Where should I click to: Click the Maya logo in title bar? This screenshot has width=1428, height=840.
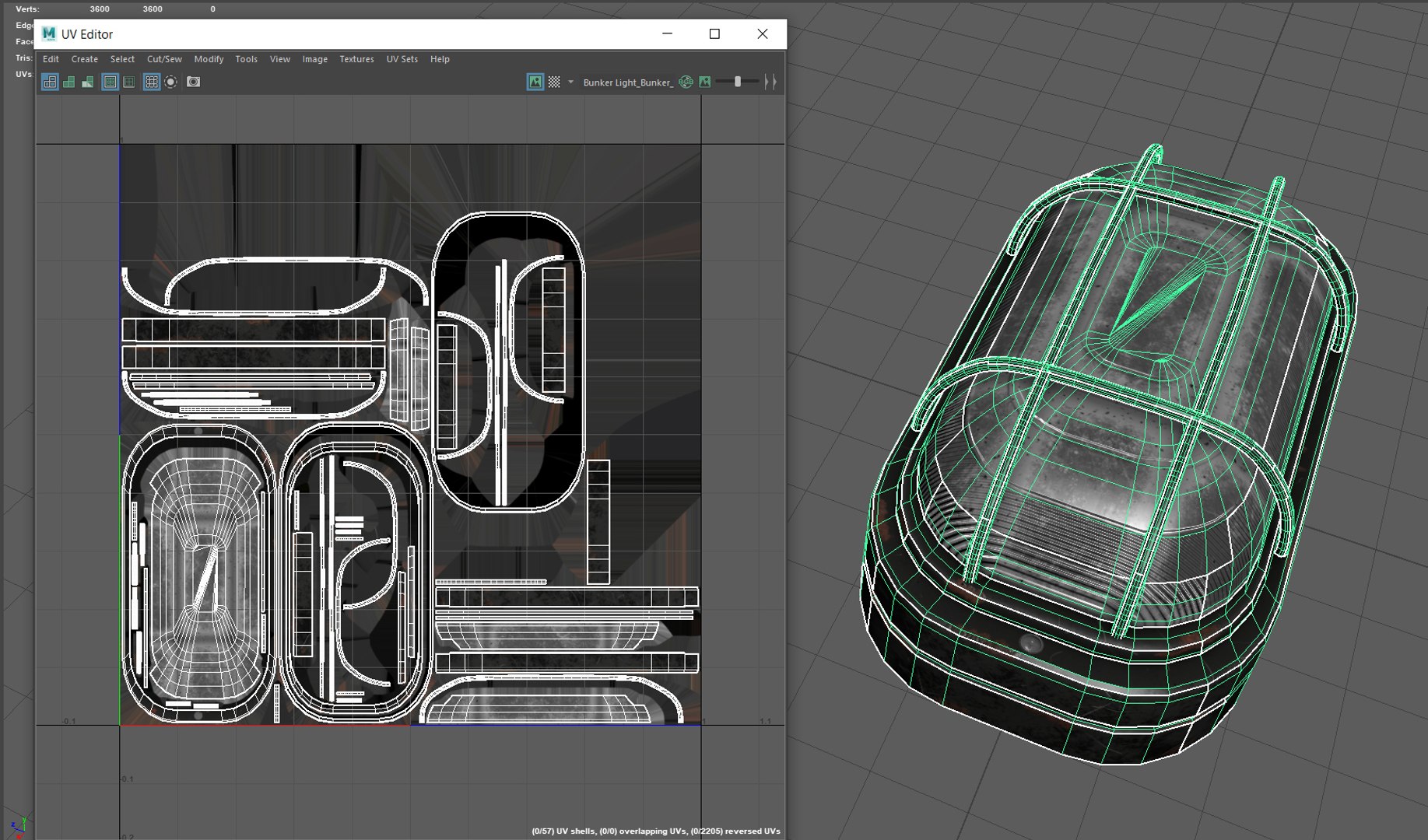point(49,33)
